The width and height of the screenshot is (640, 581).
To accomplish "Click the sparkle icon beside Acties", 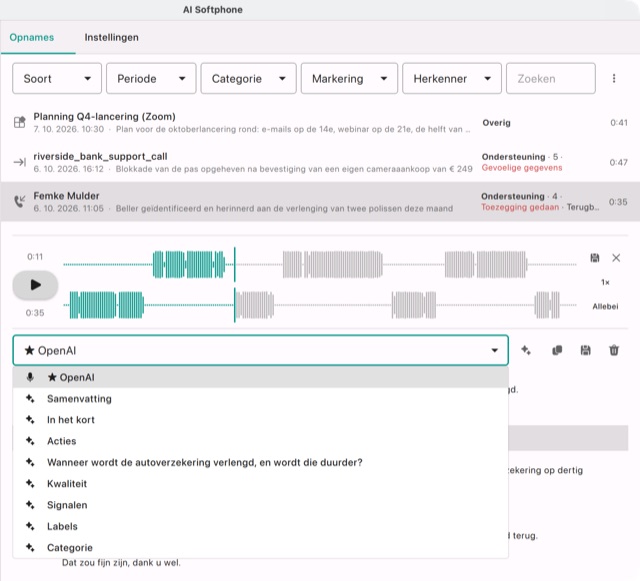I will point(30,441).
